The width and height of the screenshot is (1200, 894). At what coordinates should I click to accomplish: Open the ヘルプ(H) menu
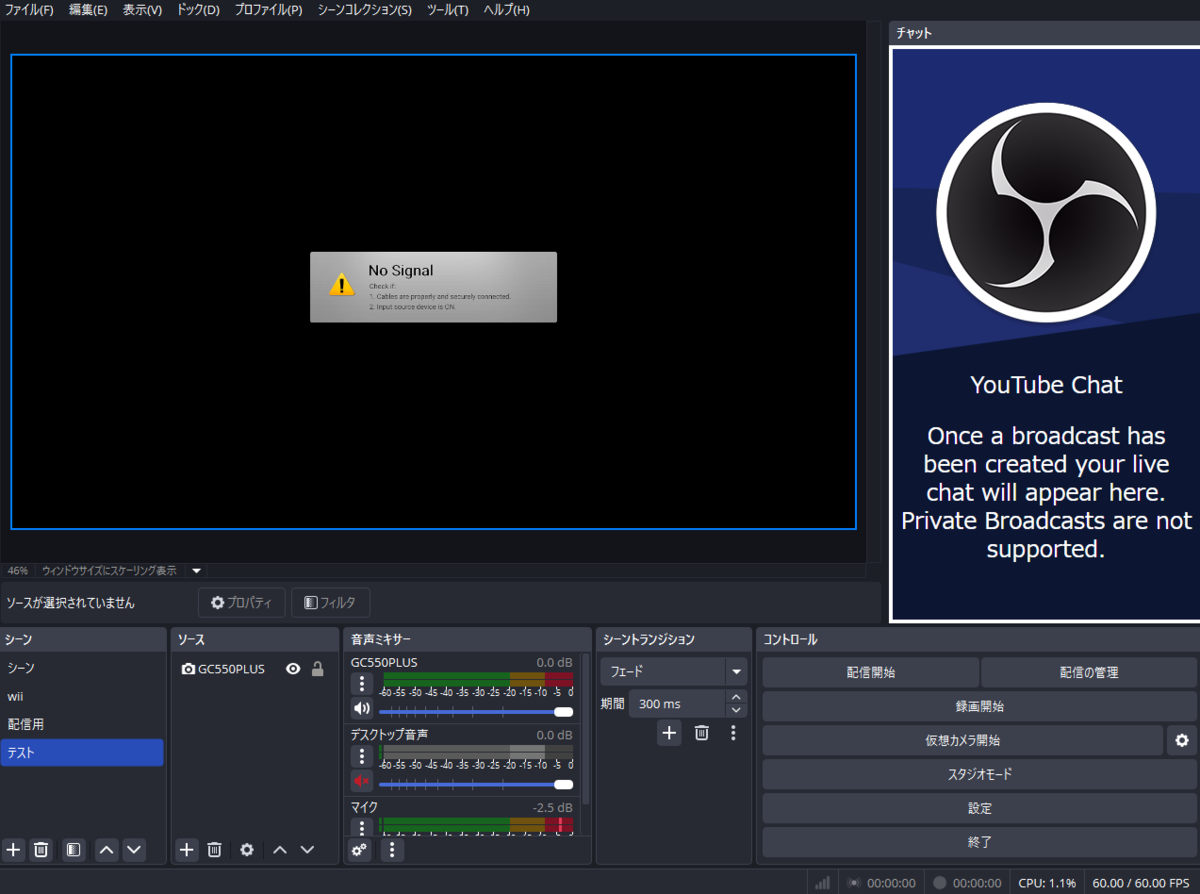[x=506, y=10]
